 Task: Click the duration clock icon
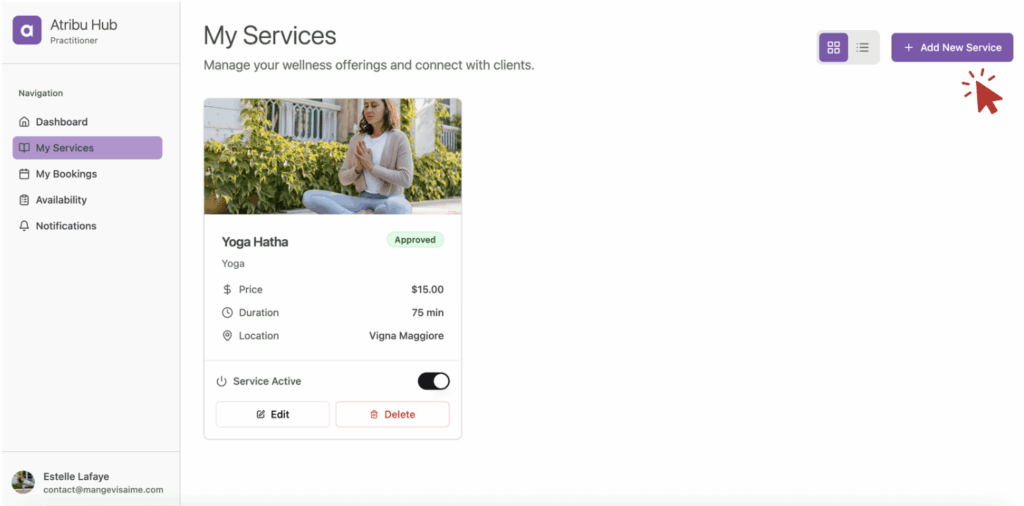(227, 313)
